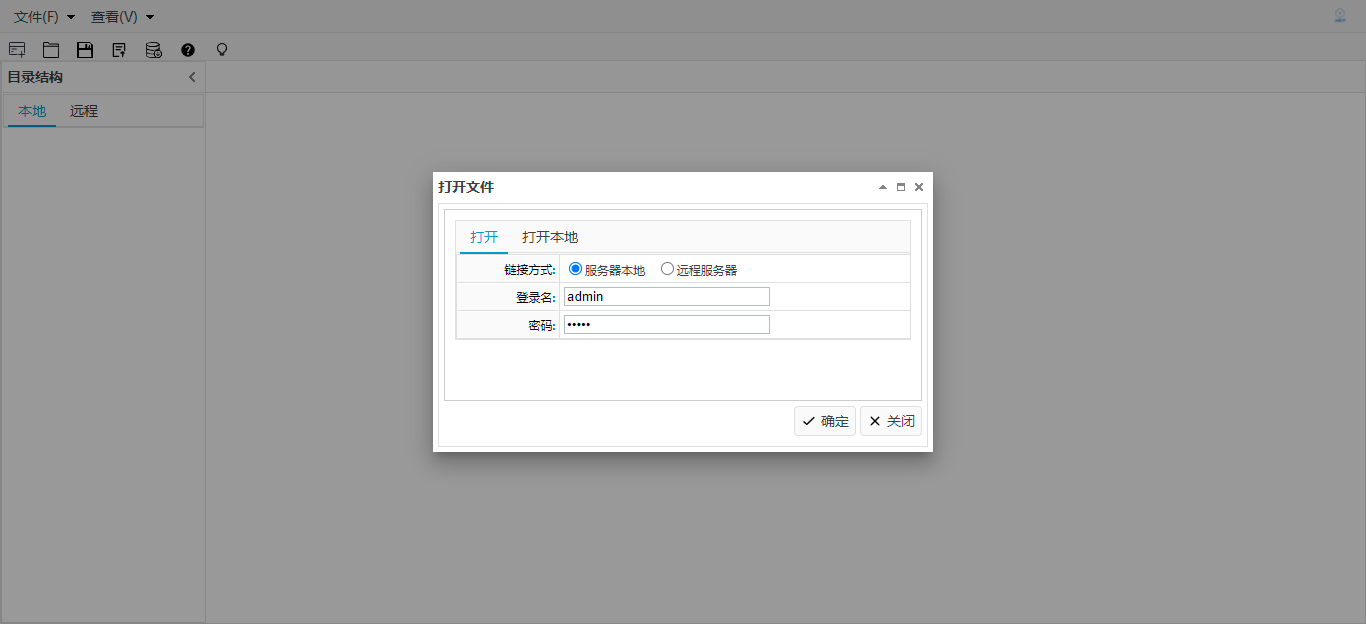Collapse the 目录结构 panel with the arrow
This screenshot has height=624, width=1366.
[x=192, y=77]
